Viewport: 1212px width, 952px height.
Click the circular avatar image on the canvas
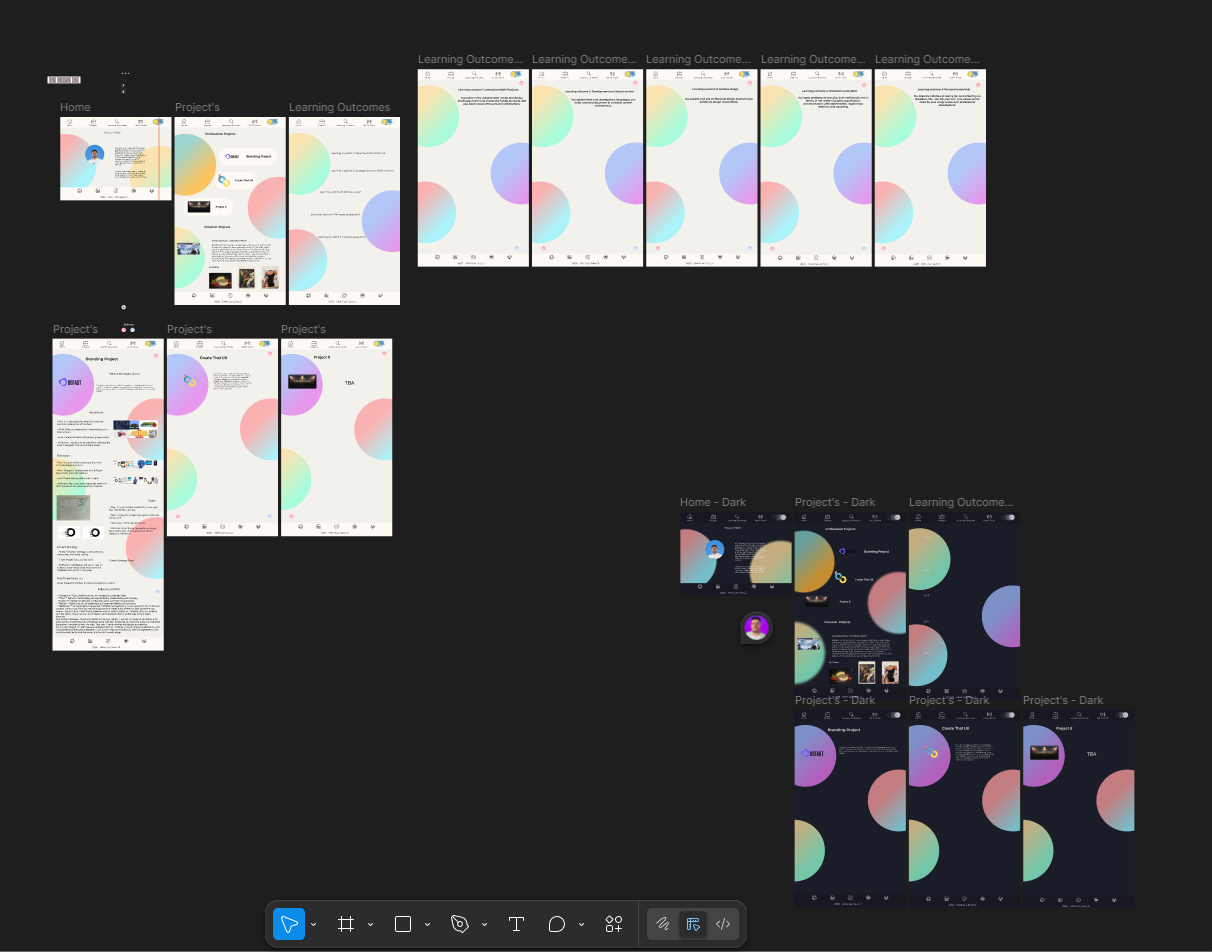(x=756, y=628)
